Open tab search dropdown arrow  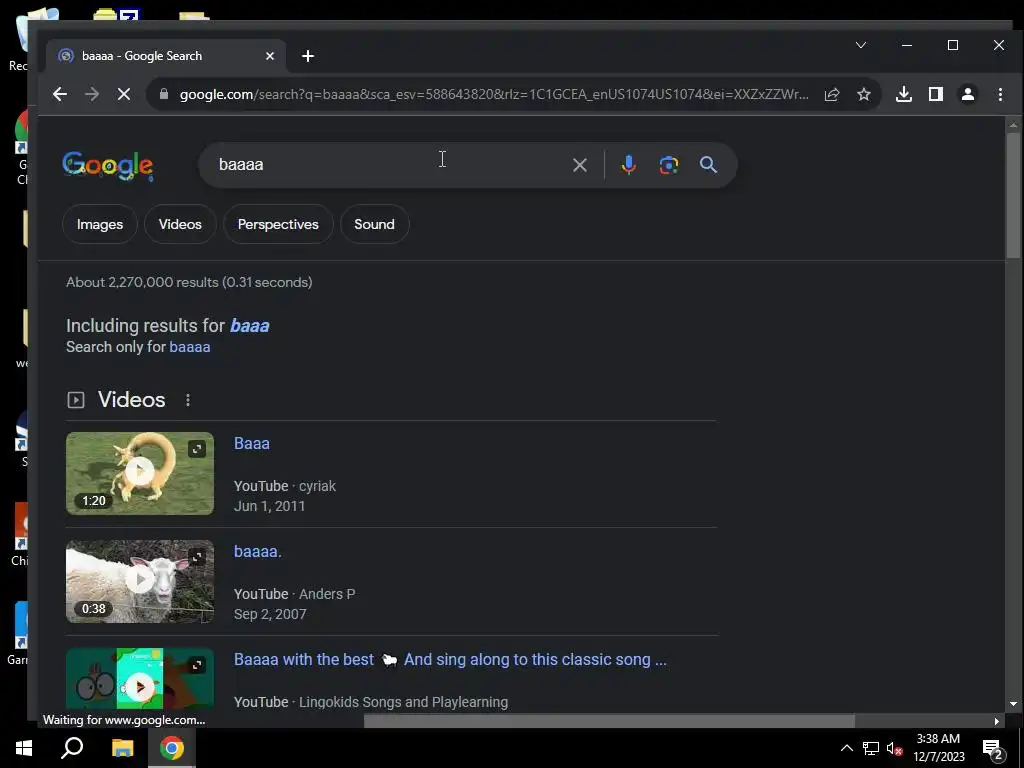(861, 45)
